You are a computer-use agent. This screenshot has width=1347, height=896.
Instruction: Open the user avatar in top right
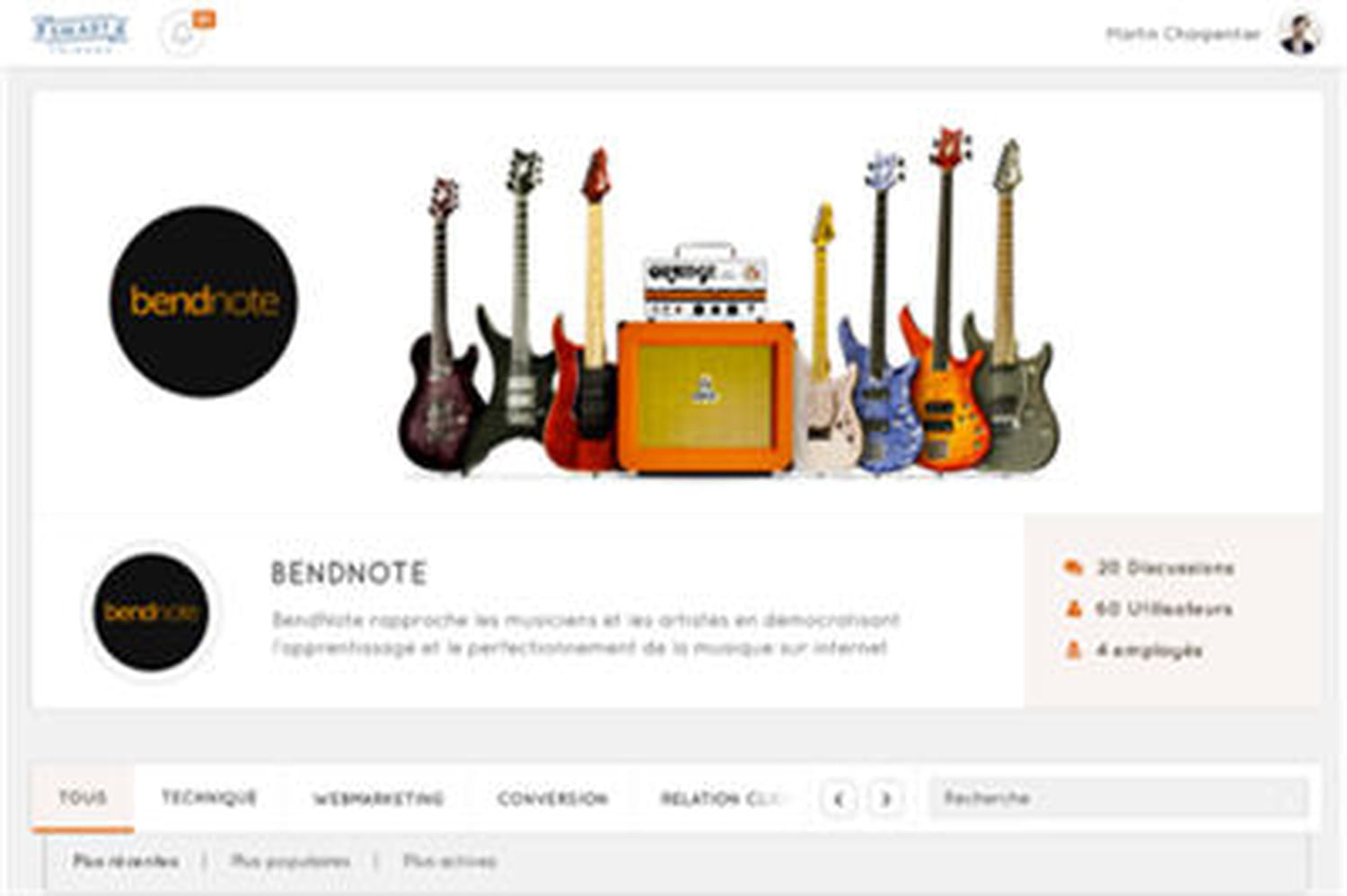[1299, 34]
